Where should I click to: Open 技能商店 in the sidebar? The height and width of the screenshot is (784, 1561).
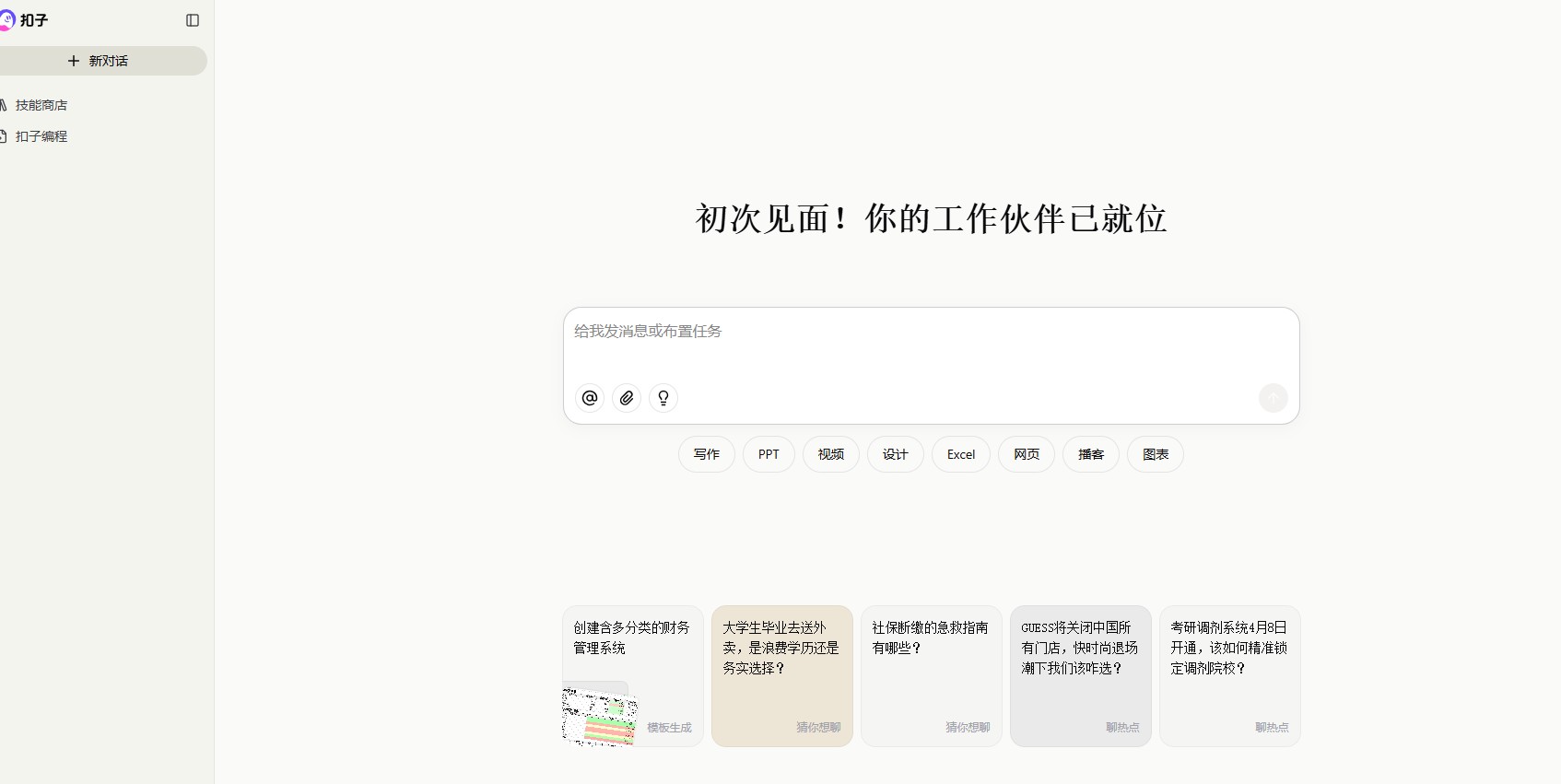click(x=41, y=105)
